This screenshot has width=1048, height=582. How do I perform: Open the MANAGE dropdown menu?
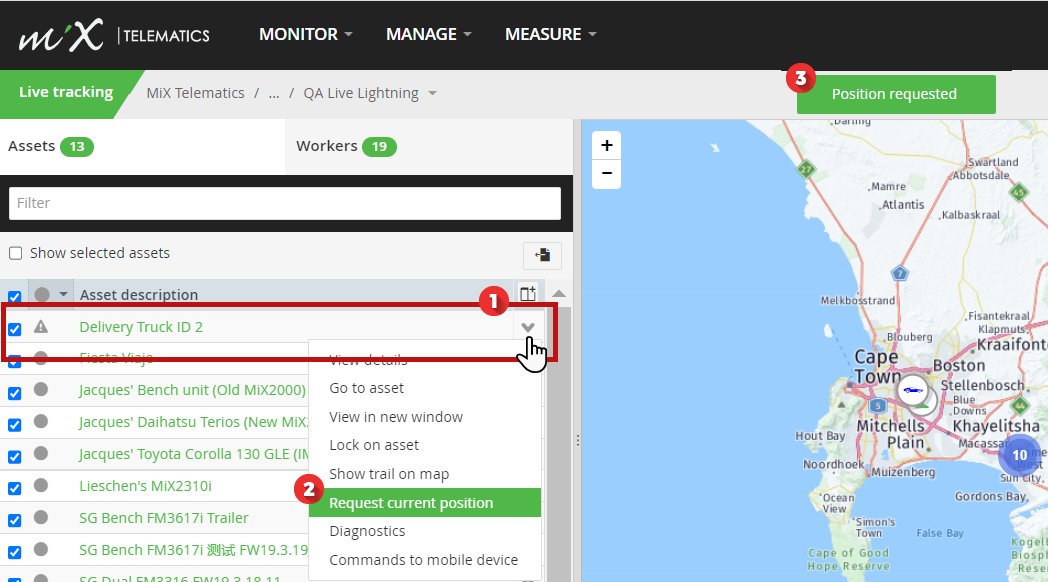pyautogui.click(x=428, y=34)
